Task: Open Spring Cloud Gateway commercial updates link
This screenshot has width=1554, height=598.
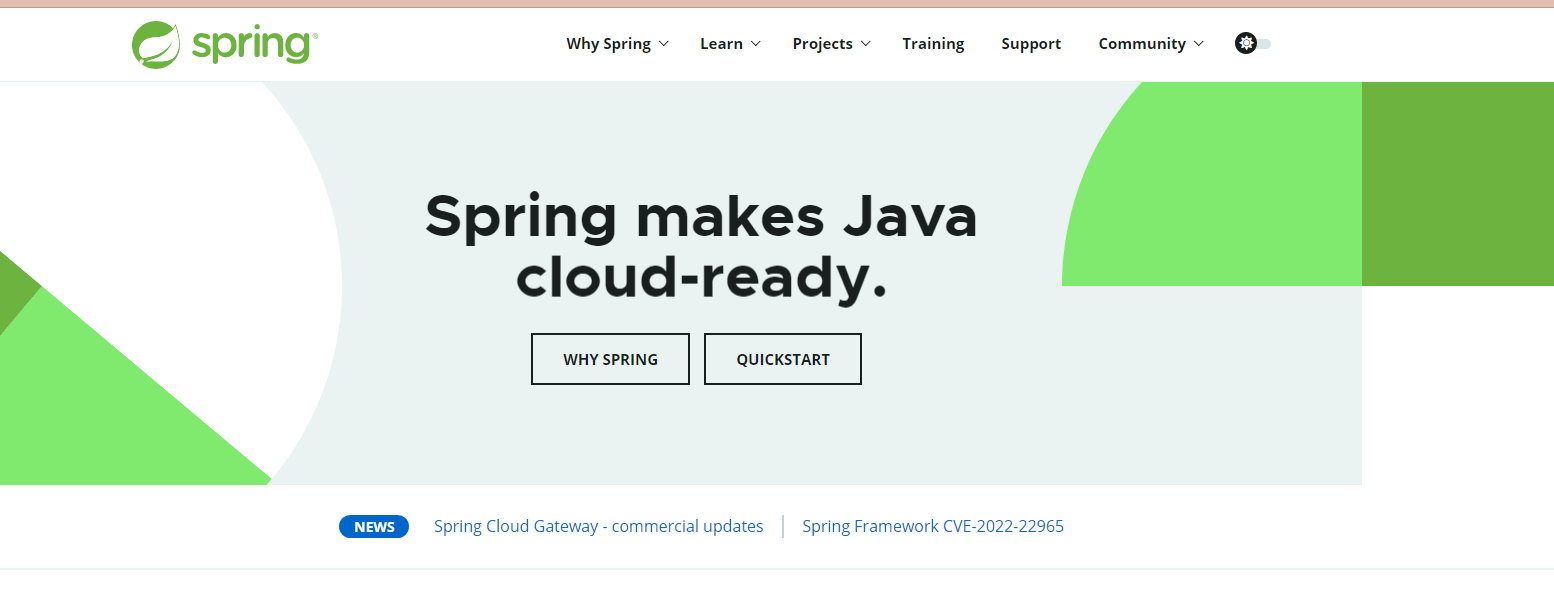Action: click(598, 526)
